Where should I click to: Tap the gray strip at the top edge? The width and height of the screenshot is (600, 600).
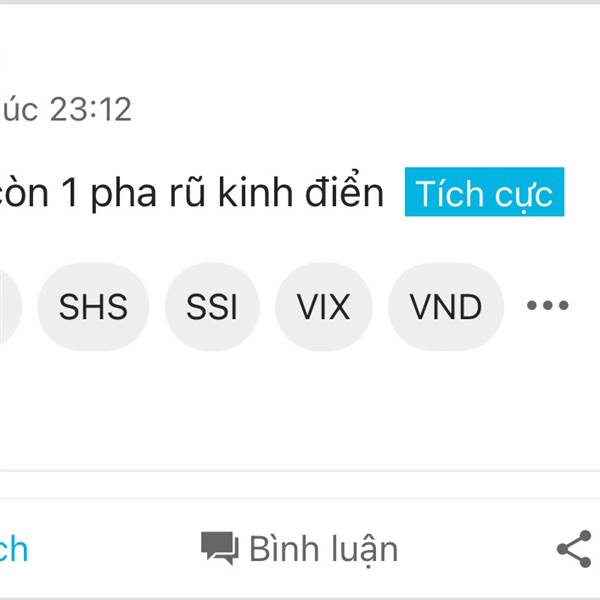pyautogui.click(x=300, y=3)
